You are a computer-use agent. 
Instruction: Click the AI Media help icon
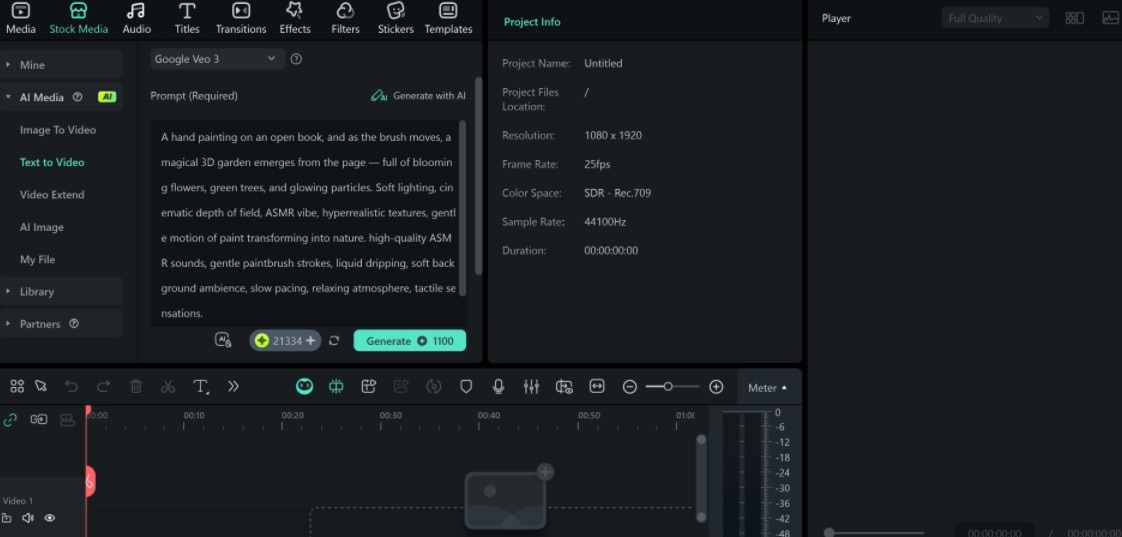point(78,97)
